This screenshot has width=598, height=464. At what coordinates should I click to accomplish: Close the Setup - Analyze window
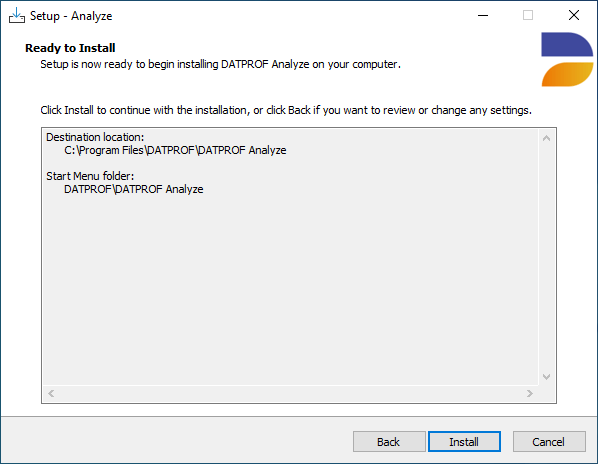point(574,16)
